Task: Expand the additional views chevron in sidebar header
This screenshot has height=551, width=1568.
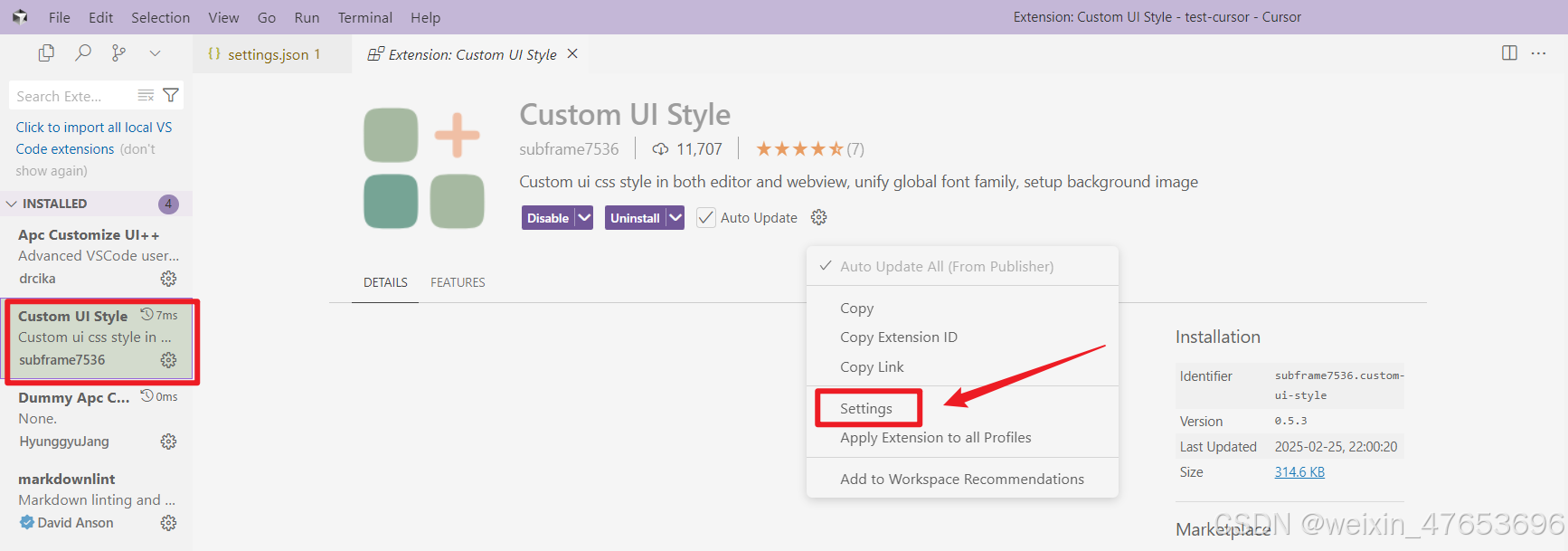Action: 155,53
